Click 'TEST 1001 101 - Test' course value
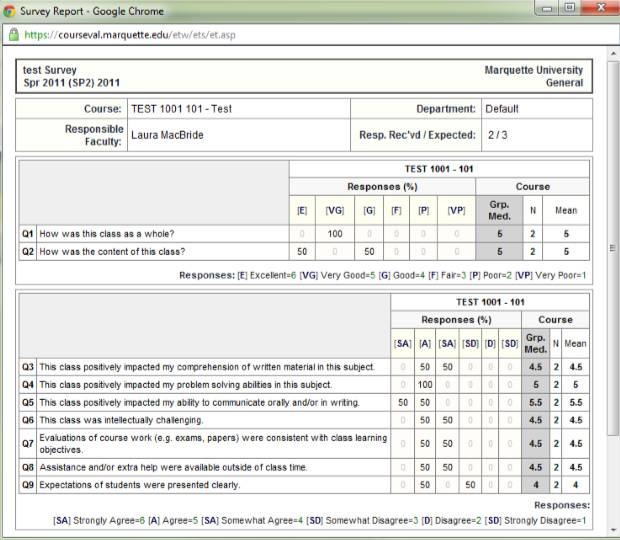620x540 pixels. (181, 109)
